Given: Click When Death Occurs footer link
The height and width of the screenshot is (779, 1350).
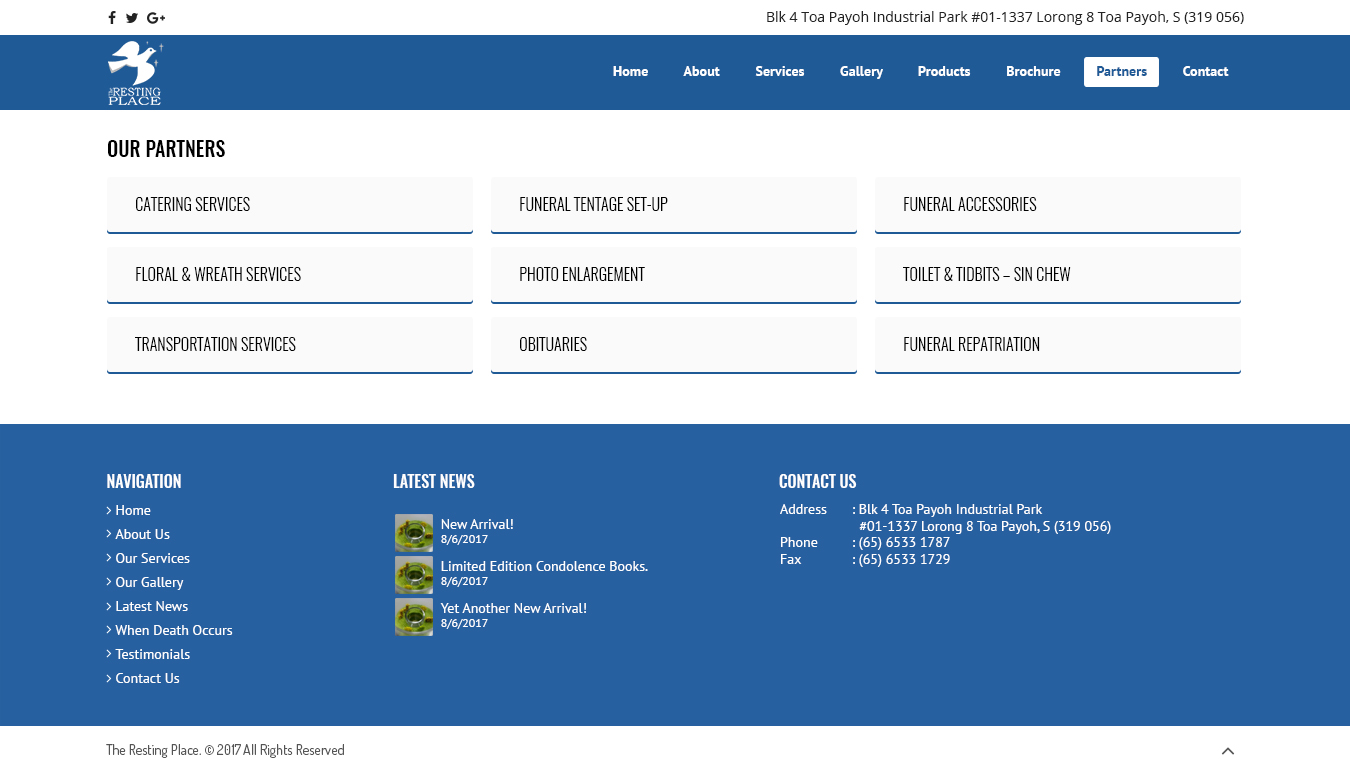Looking at the screenshot, I should click(173, 630).
